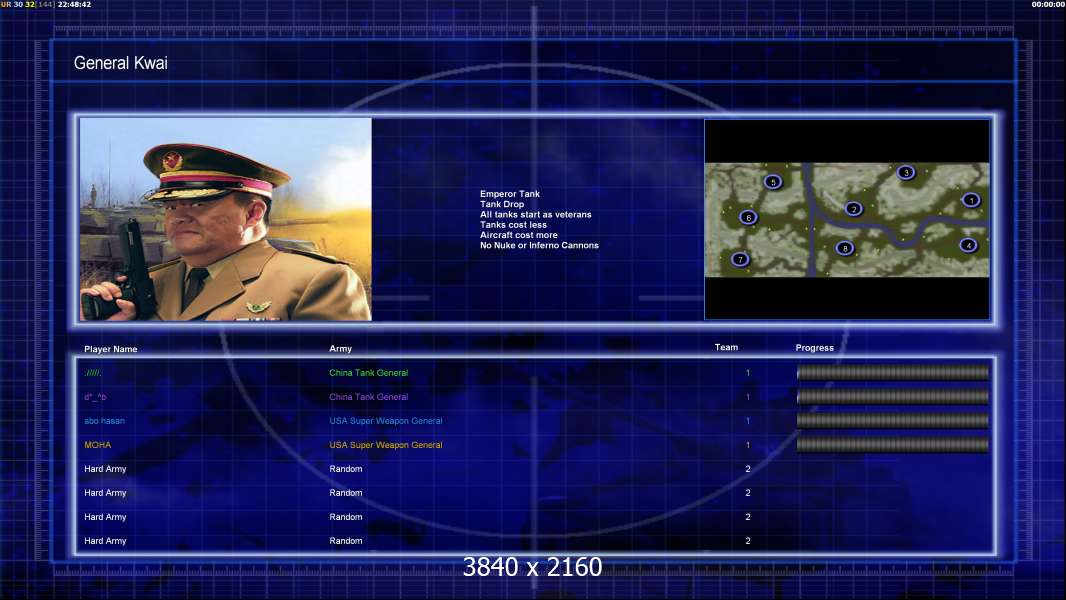Click the 'Tanks cost less' line
Screen dimensions: 1066x600
coord(513,224)
